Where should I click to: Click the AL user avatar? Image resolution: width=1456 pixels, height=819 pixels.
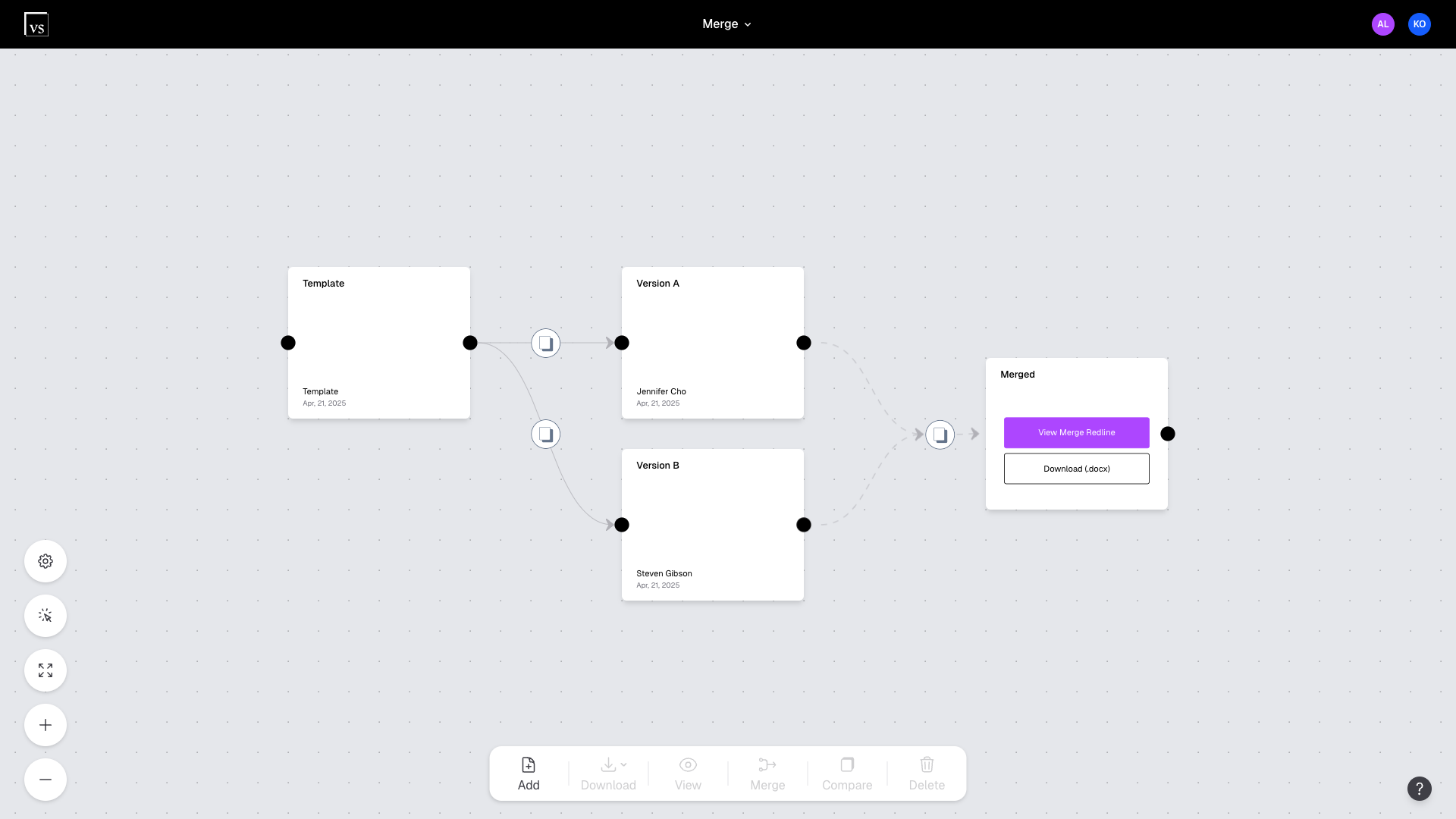click(1383, 24)
